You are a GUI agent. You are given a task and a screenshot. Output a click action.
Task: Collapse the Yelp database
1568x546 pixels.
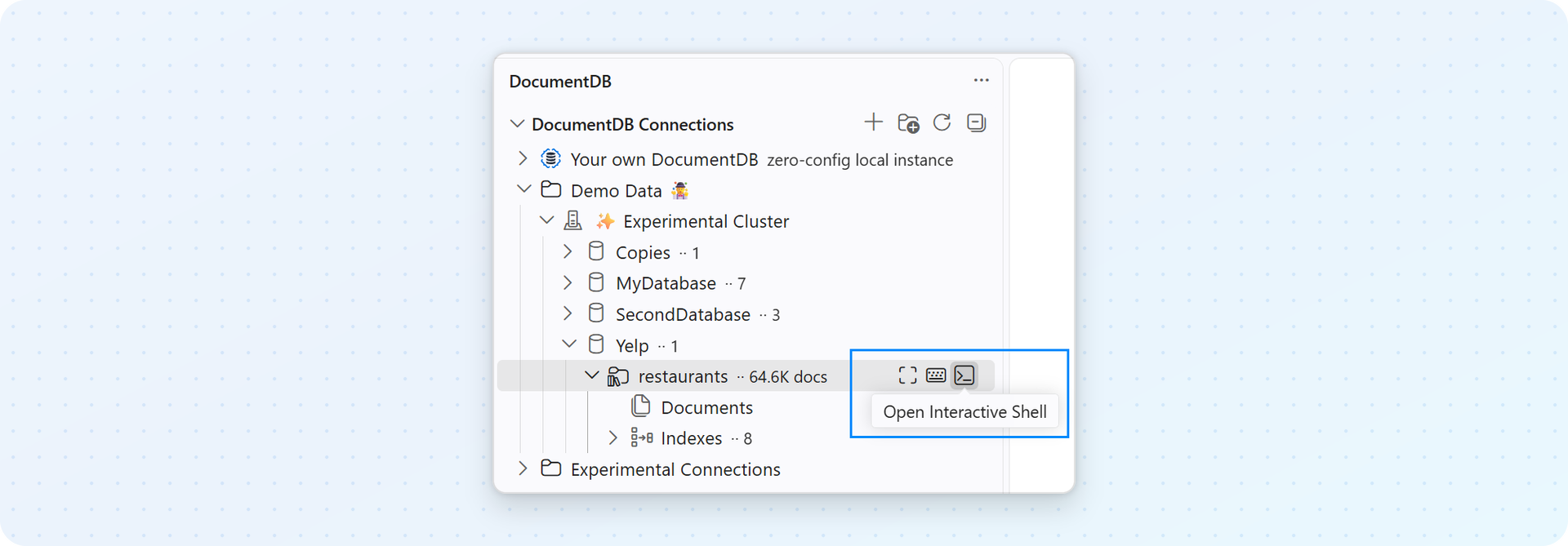(x=569, y=344)
